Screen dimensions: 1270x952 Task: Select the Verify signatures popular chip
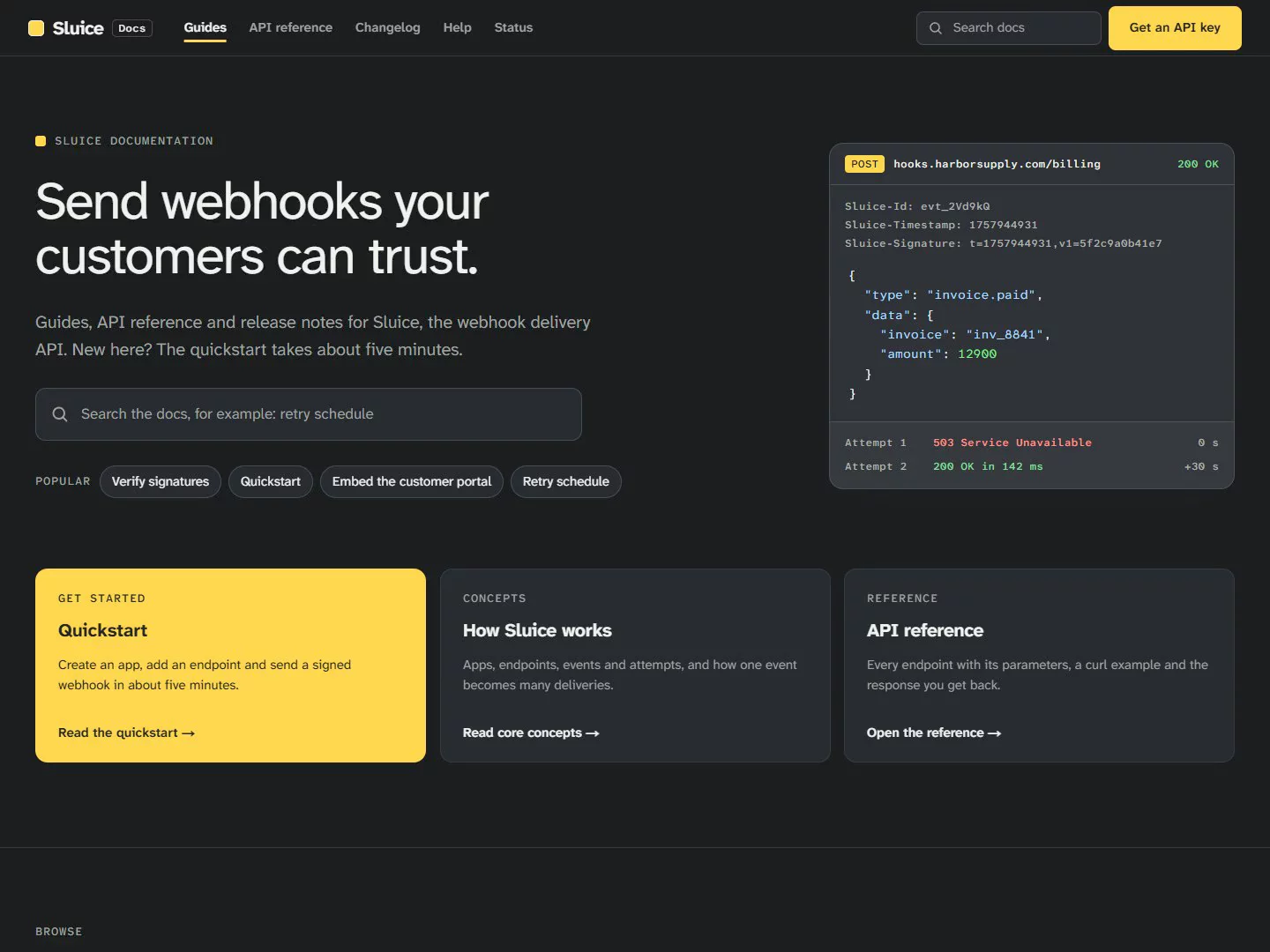161,481
